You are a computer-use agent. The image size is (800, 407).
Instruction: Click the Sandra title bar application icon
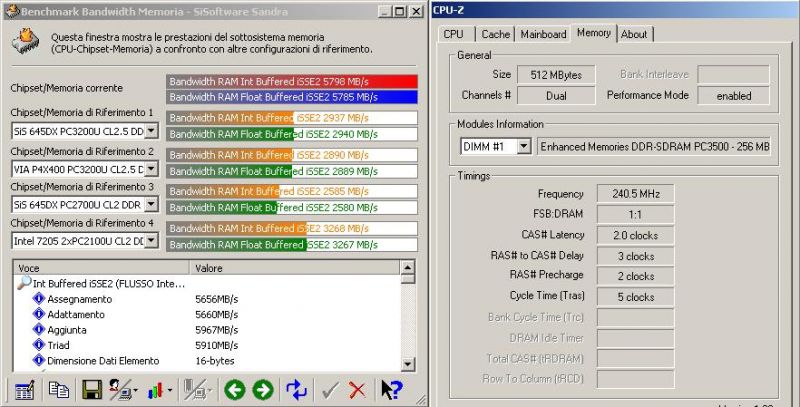(12, 11)
